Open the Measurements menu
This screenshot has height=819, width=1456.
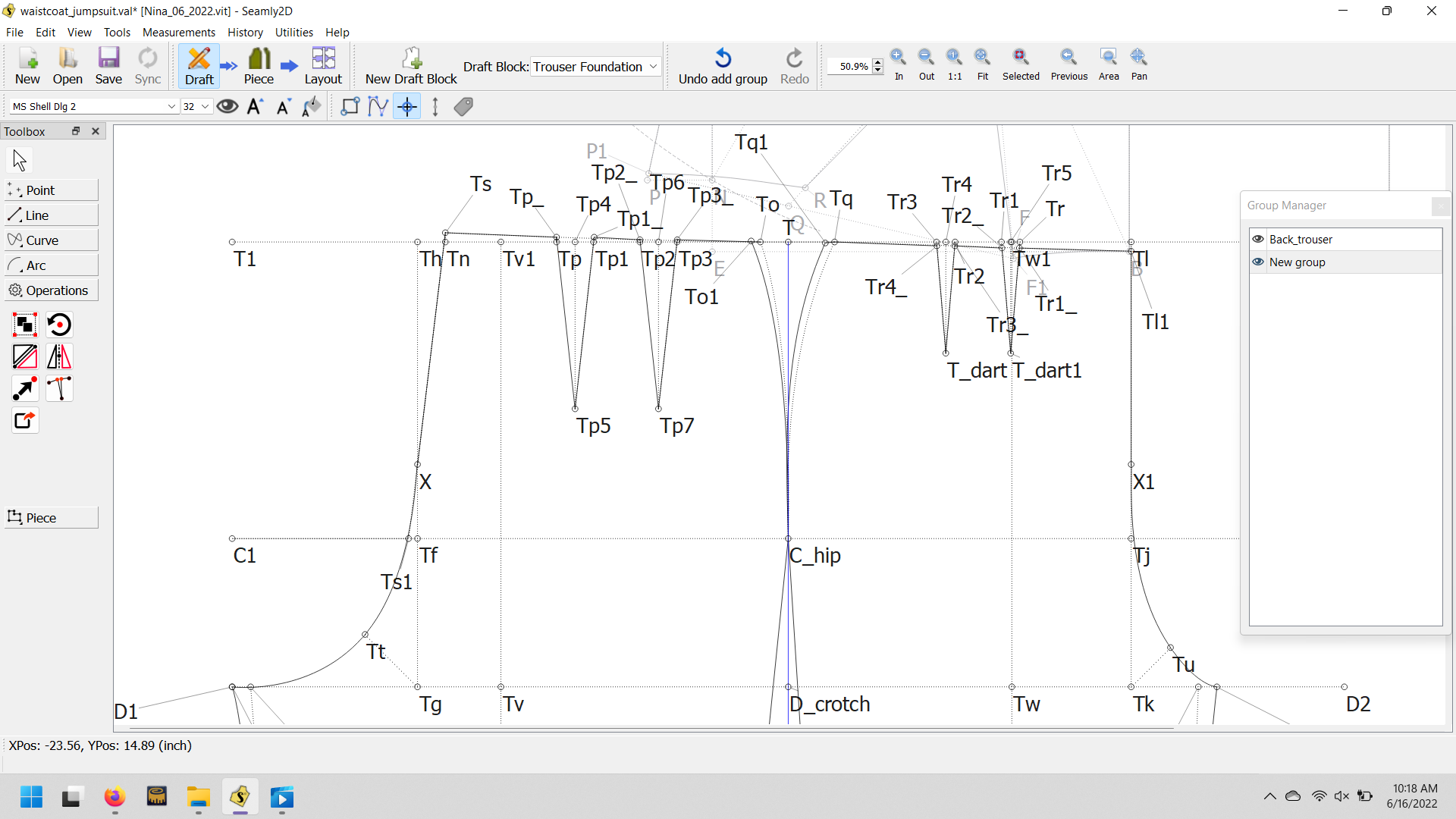(178, 33)
